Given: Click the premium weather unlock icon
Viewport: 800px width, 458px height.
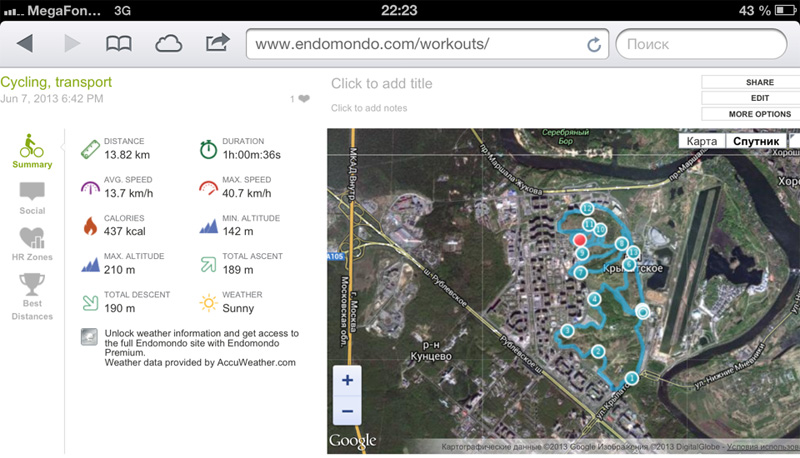Looking at the screenshot, I should (x=89, y=337).
